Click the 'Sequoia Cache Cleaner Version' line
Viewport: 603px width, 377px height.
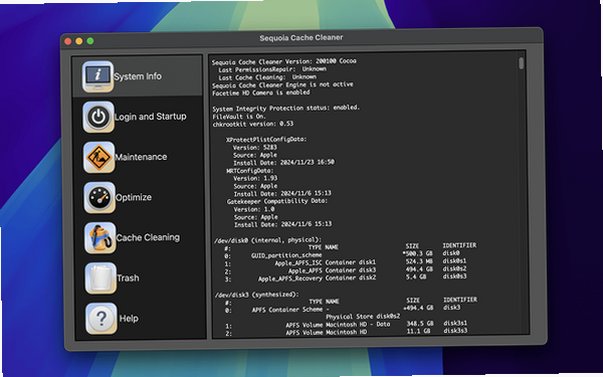[x=284, y=62]
